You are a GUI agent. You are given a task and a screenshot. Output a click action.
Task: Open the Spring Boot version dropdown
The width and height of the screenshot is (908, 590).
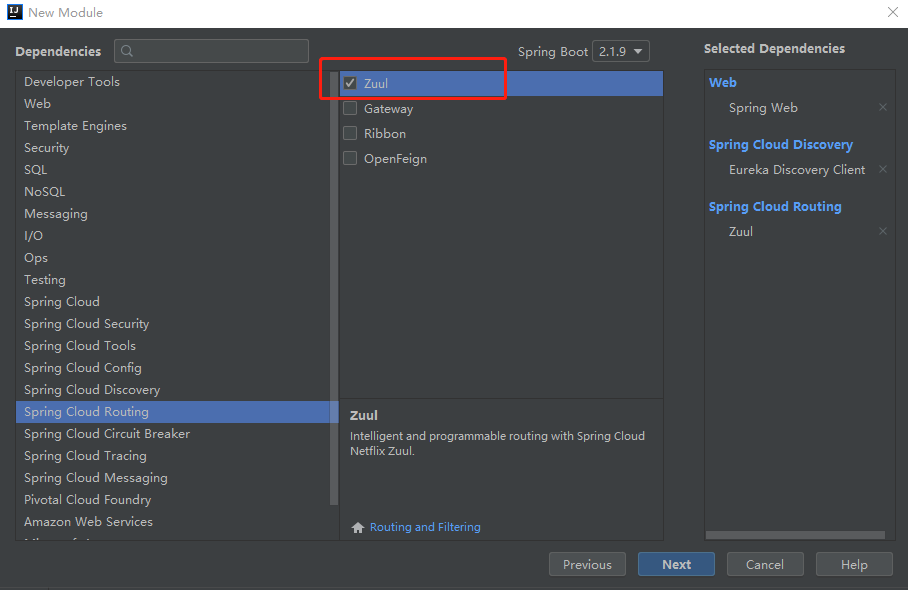click(x=620, y=51)
